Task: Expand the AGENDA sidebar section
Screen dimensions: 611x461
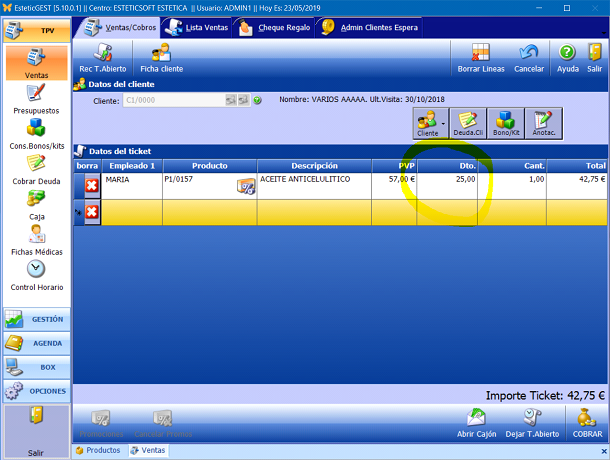Action: [x=36, y=343]
